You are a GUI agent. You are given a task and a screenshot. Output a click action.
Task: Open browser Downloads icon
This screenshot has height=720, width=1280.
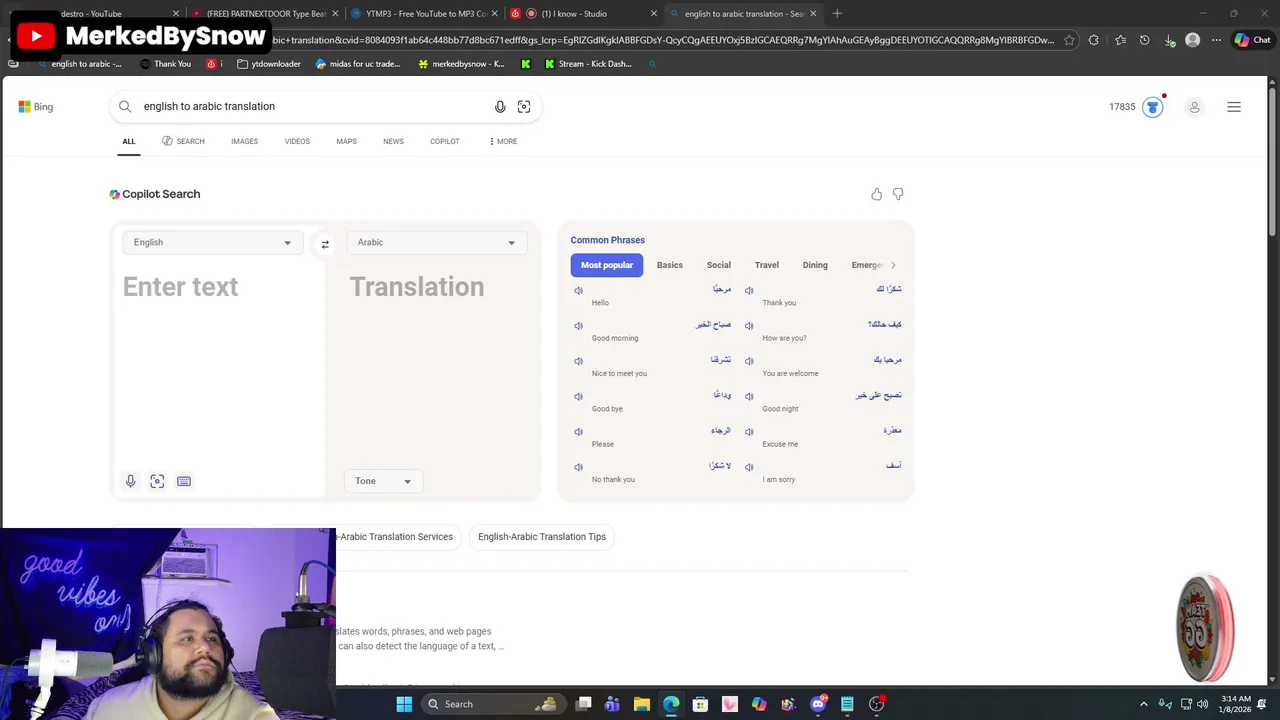point(1170,40)
